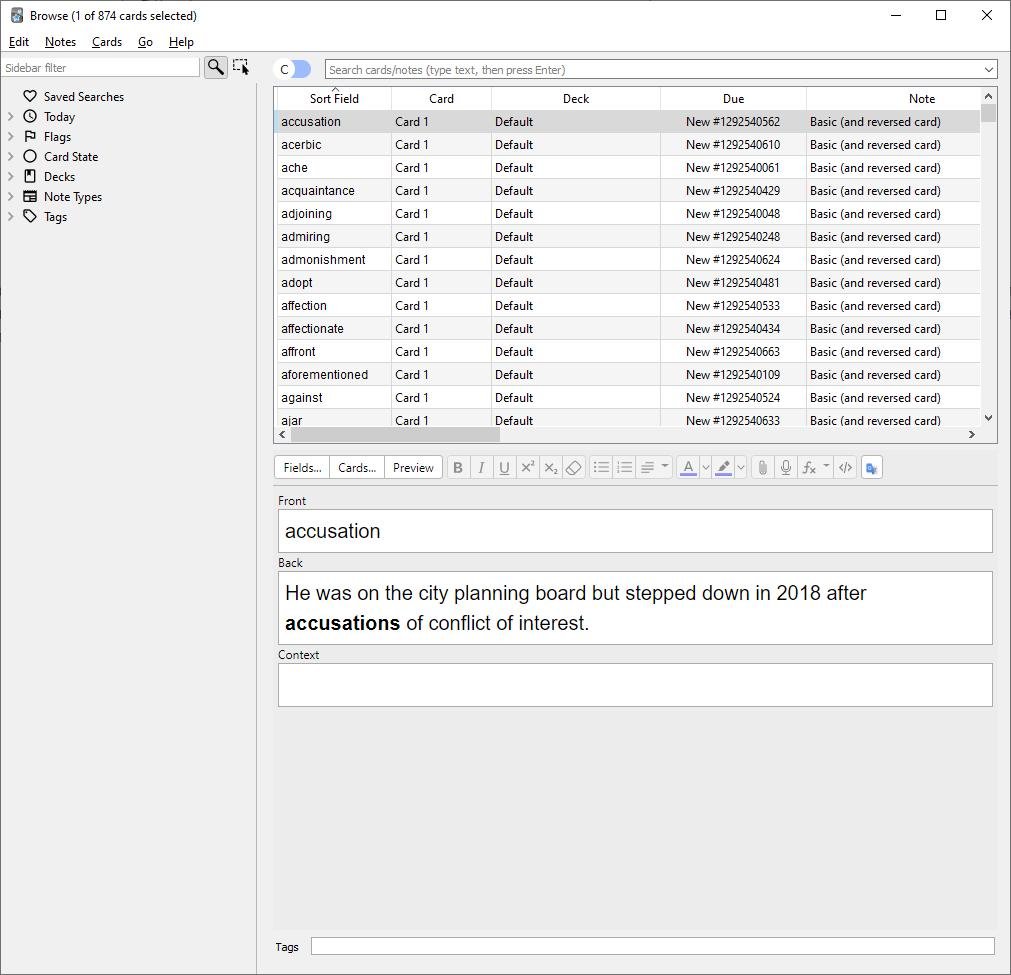Open the text highlight color dropdown arrow
Image resolution: width=1011 pixels, height=975 pixels.
tap(741, 468)
